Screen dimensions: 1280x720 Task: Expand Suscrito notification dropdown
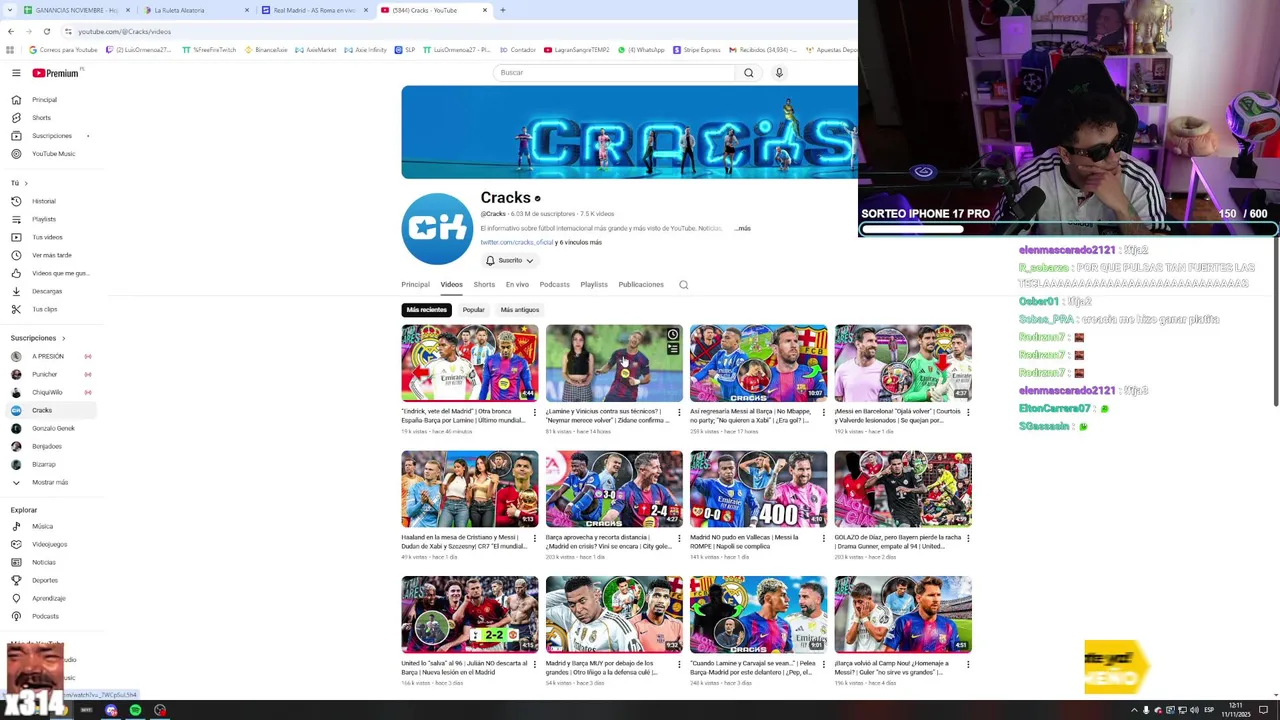(510, 260)
